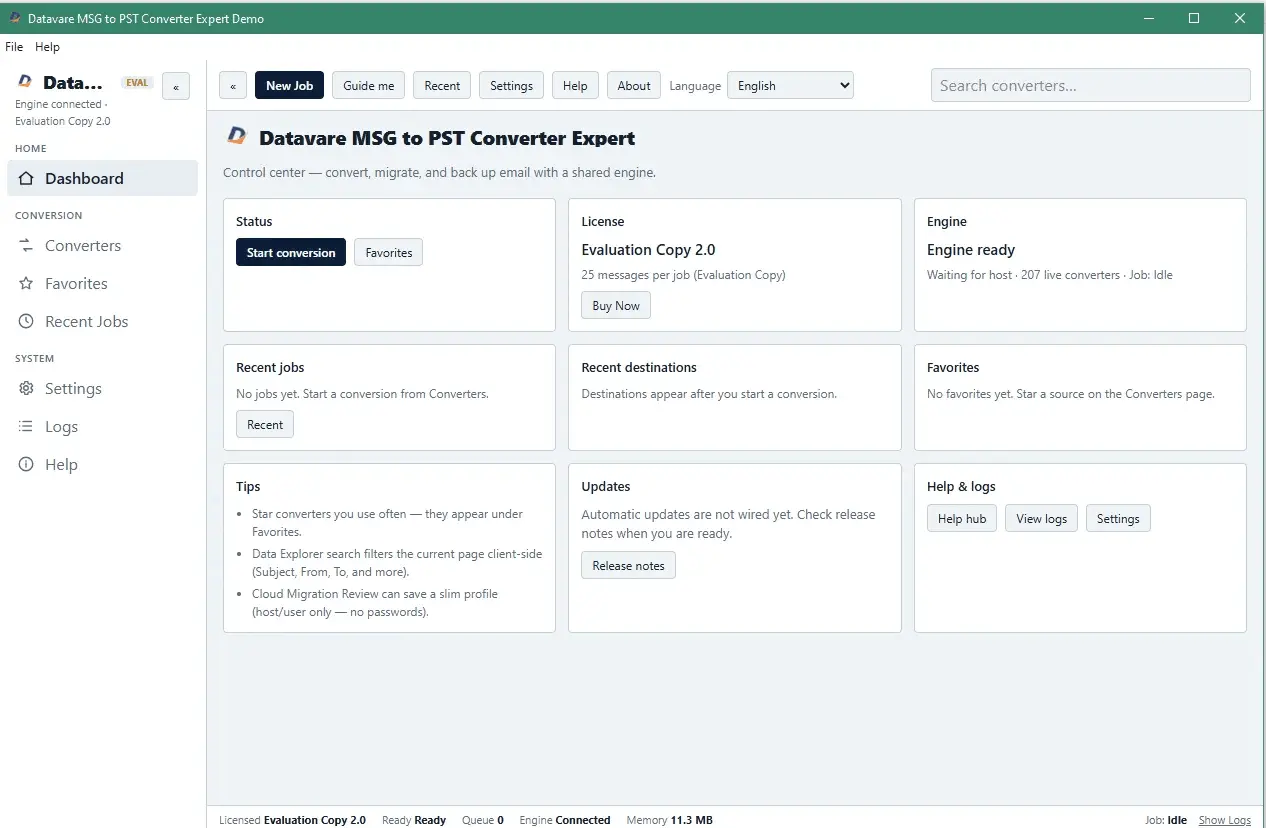The width and height of the screenshot is (1266, 828).
Task: Click the Recent Jobs clock icon in the sidebar
Action: pyautogui.click(x=27, y=321)
